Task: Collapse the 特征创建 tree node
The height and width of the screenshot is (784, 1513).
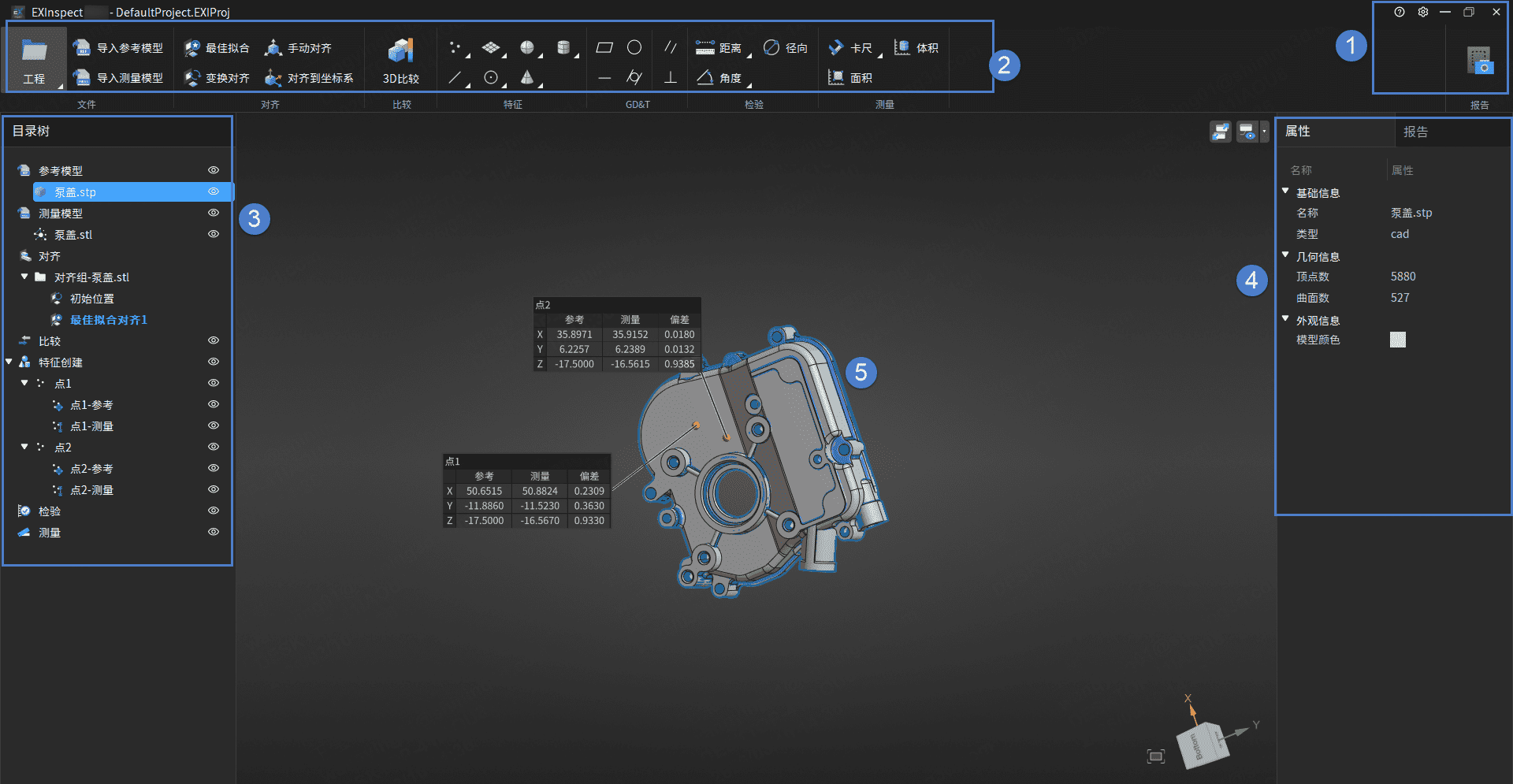Action: (x=9, y=362)
